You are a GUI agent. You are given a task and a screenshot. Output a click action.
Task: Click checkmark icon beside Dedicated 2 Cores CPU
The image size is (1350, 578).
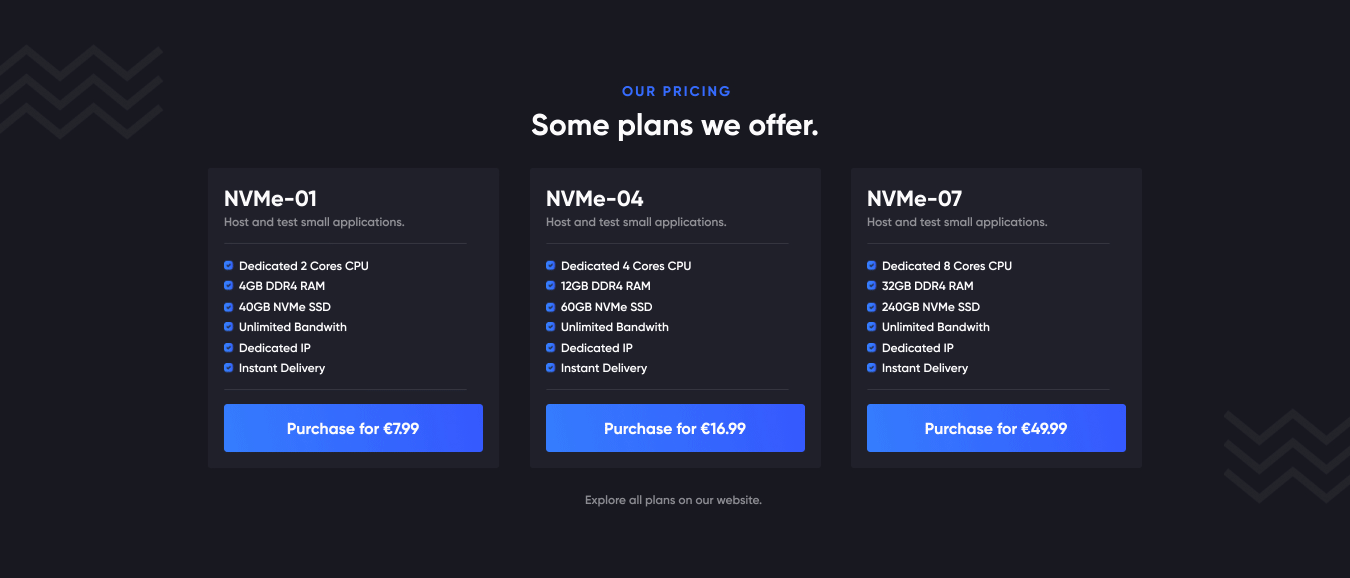(x=229, y=266)
